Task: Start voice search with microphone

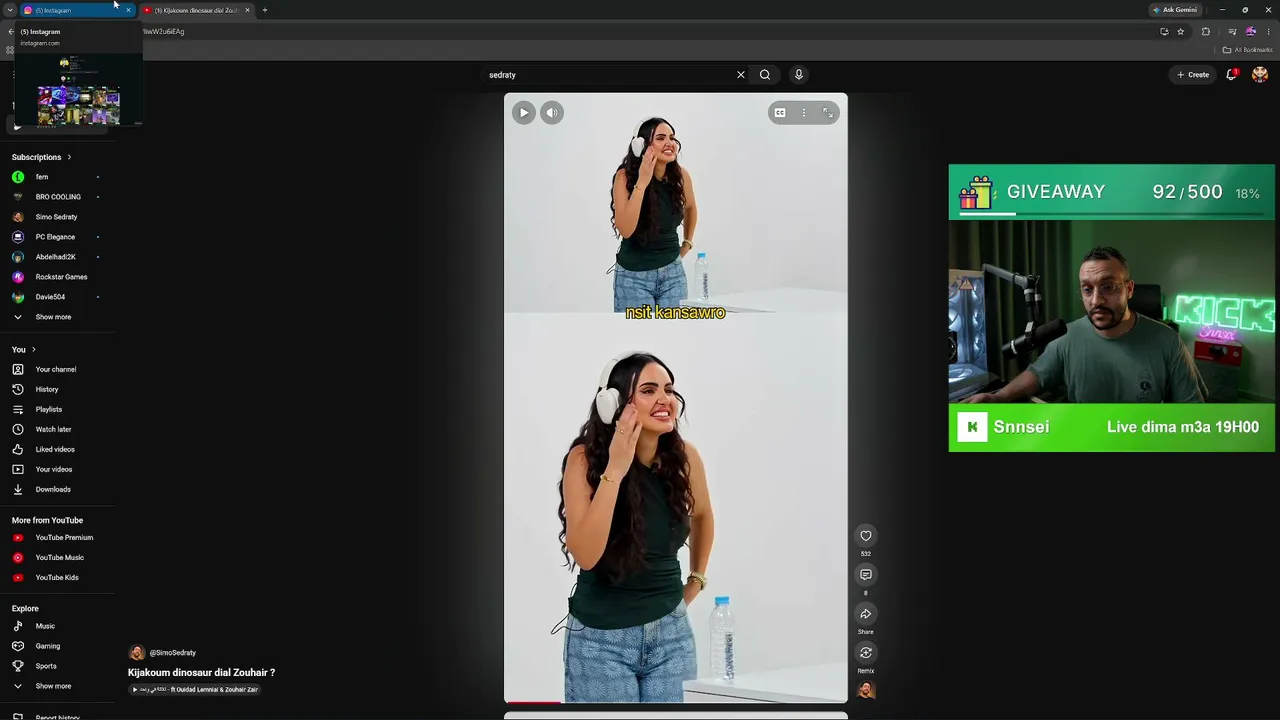Action: tap(799, 75)
